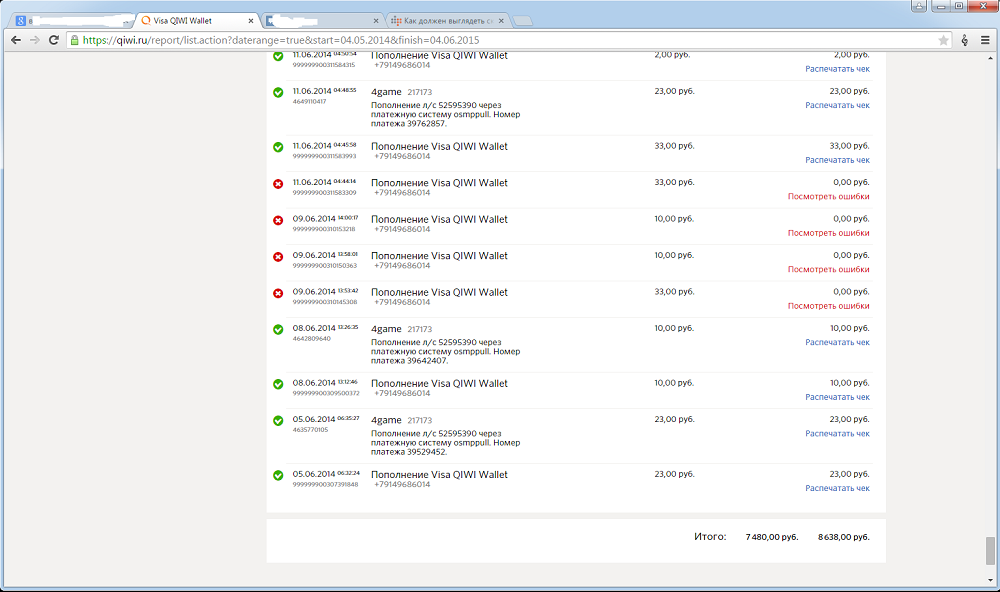
Task: Click 'Посмотреть ошибки' for 09.06.2014 14:00:17 row
Action: pos(828,233)
